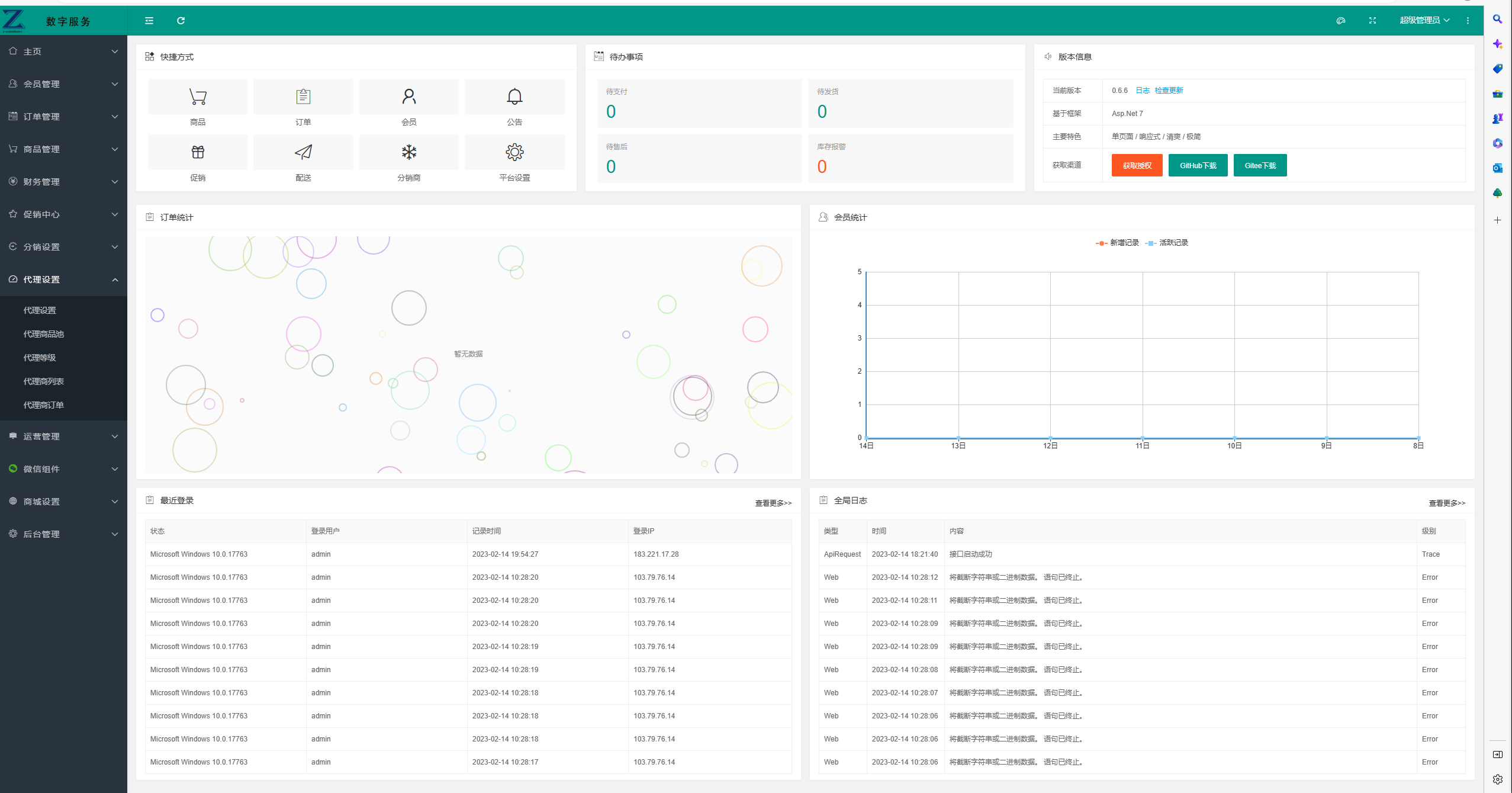The height and width of the screenshot is (793, 1512).
Task: Toggle the sidebar panel layout icon
Action: tap(1498, 755)
